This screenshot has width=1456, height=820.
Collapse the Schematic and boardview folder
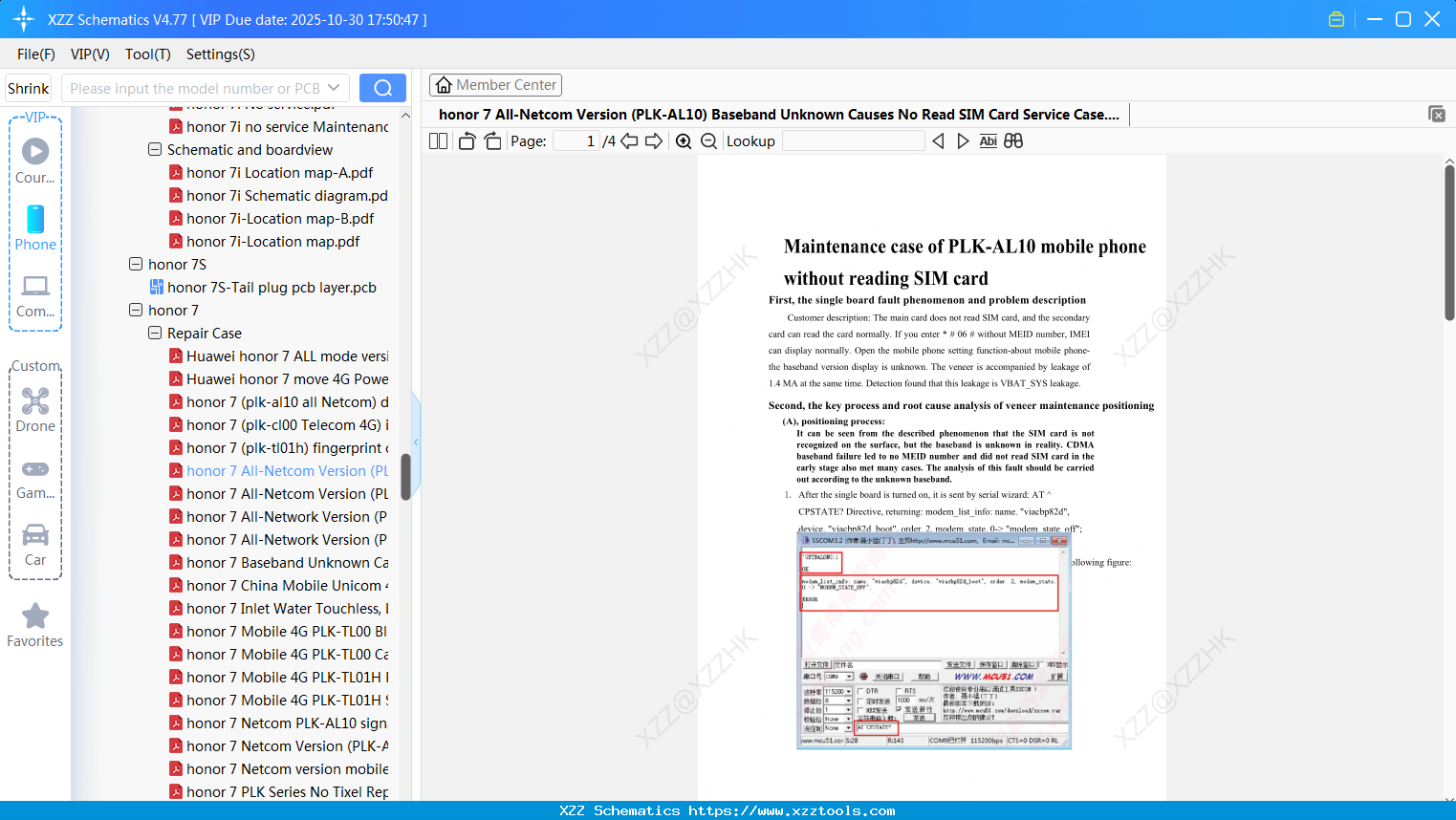tap(155, 150)
